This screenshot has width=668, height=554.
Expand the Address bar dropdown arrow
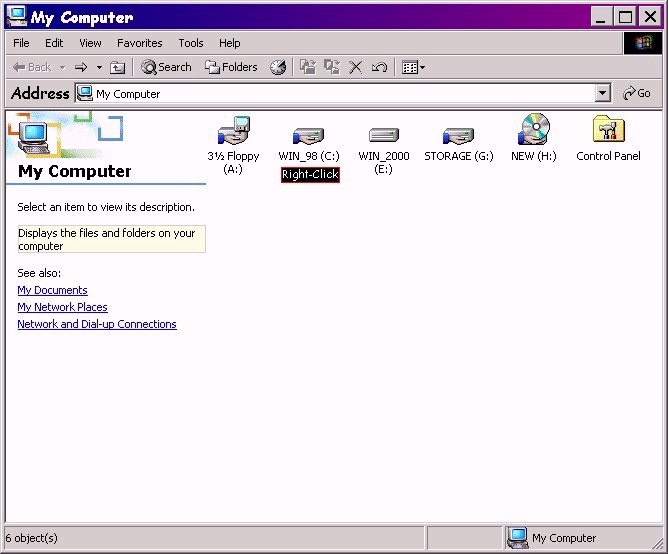[602, 93]
